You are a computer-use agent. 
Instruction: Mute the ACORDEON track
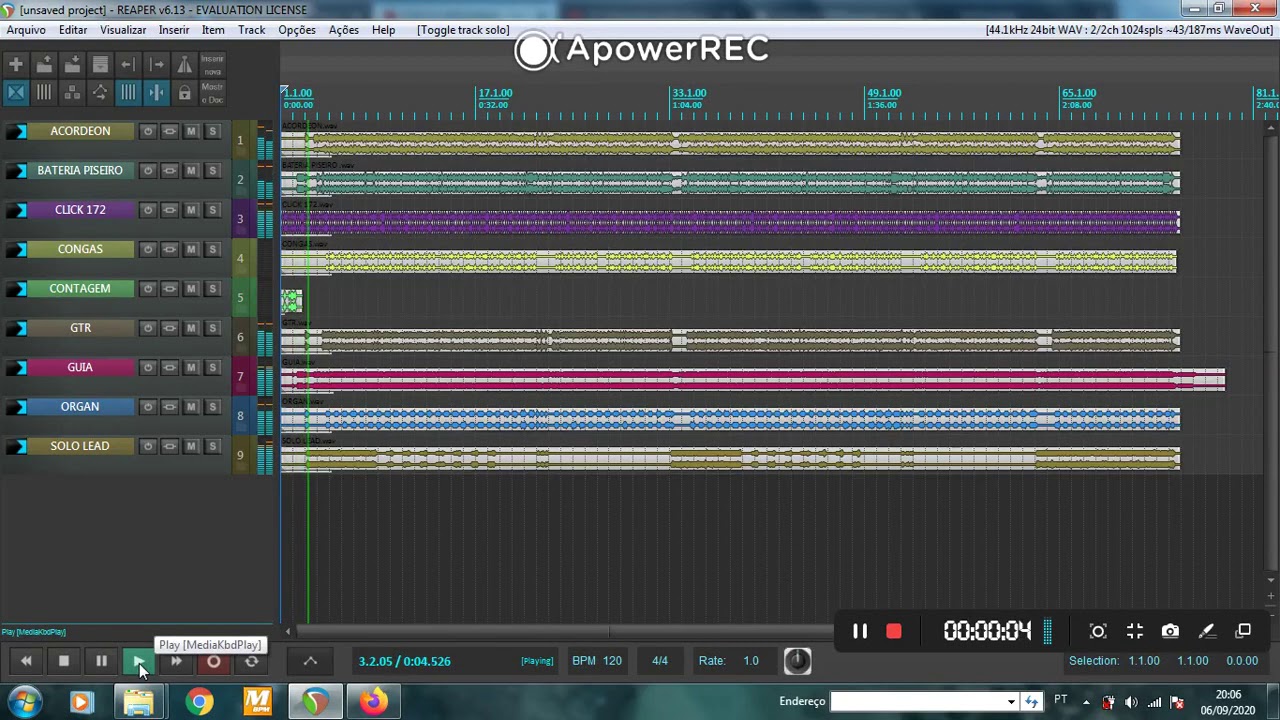(191, 131)
